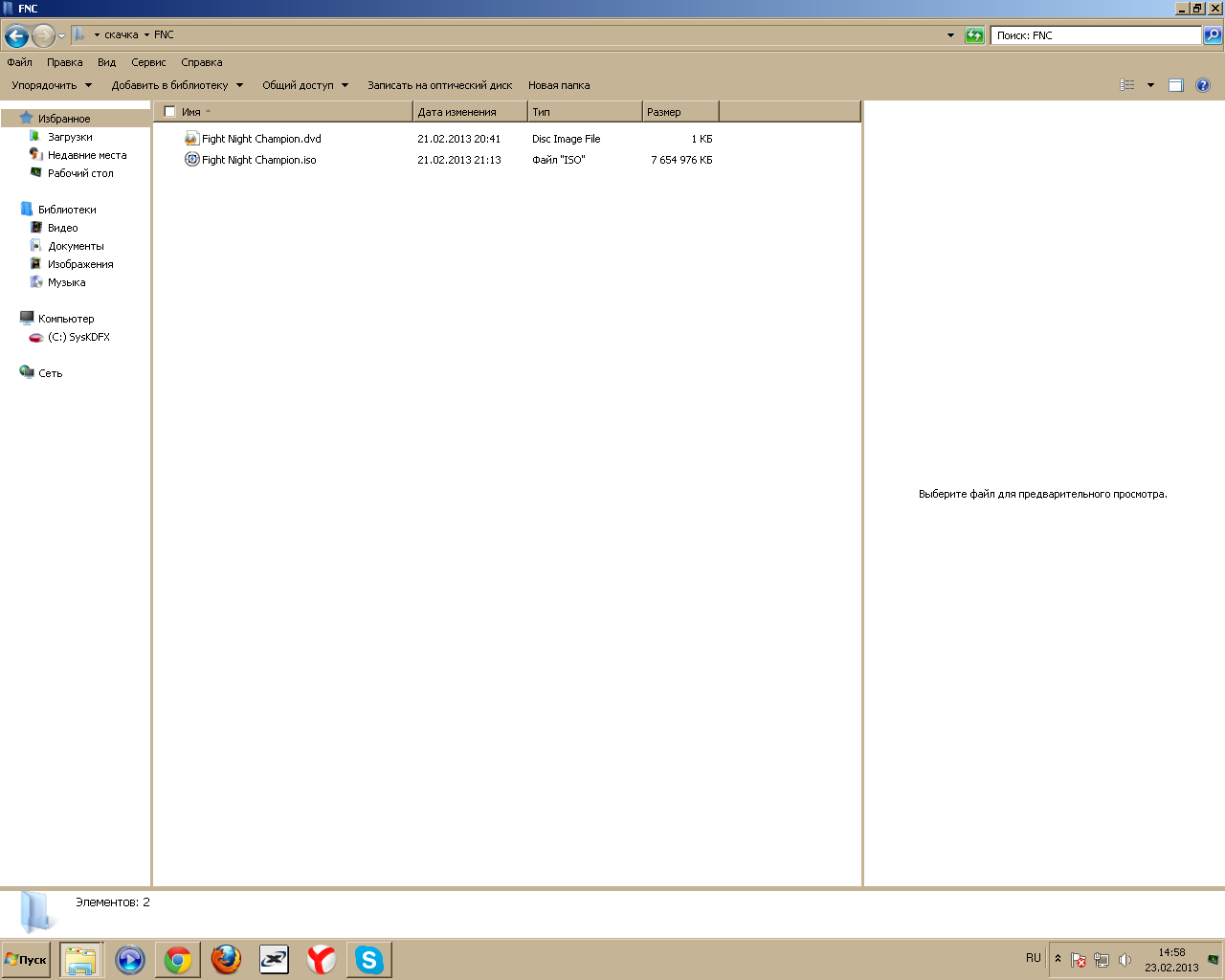Select Fight Night Champion.iso file

tap(259, 160)
